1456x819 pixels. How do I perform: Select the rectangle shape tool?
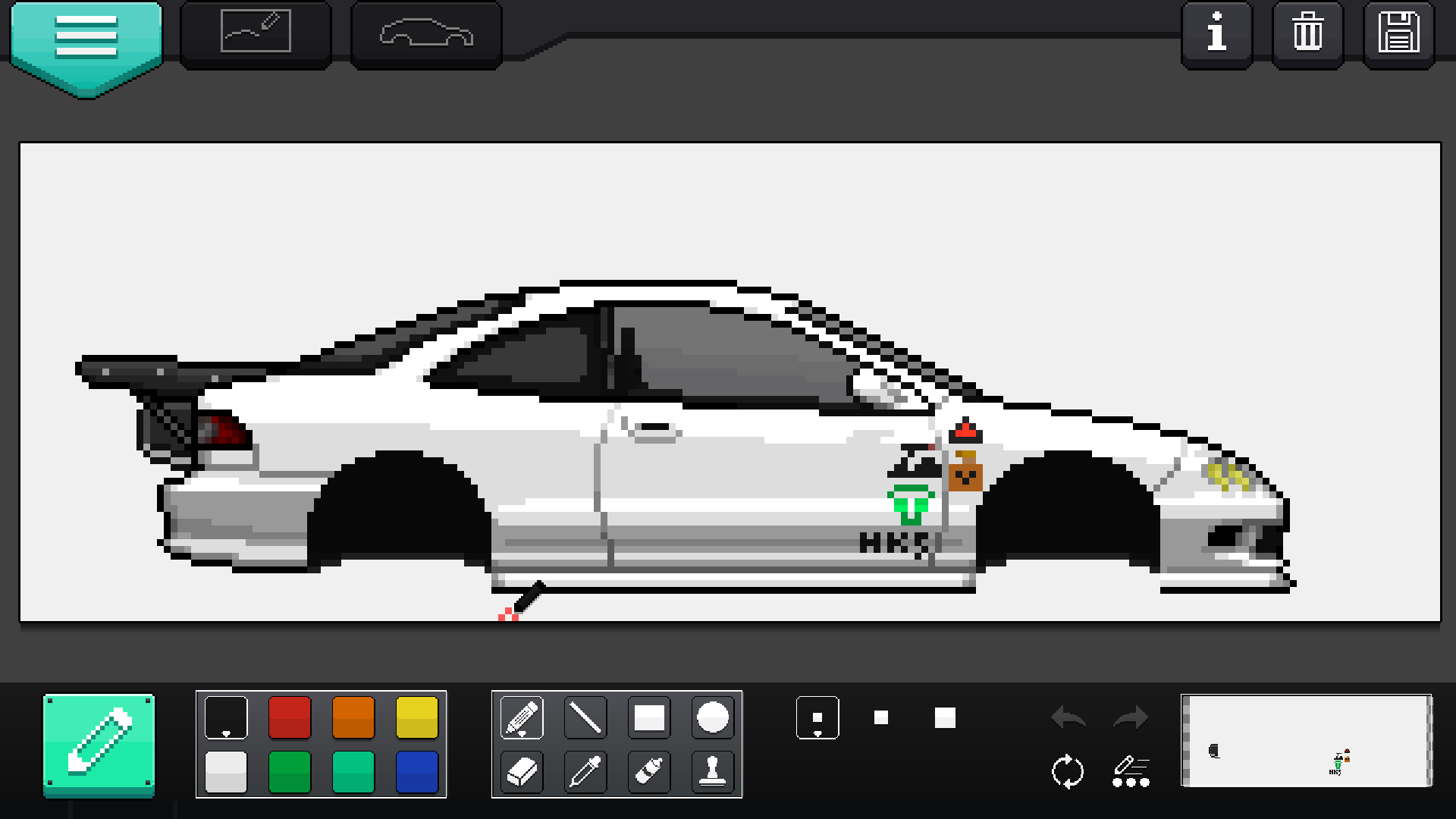[x=649, y=717]
